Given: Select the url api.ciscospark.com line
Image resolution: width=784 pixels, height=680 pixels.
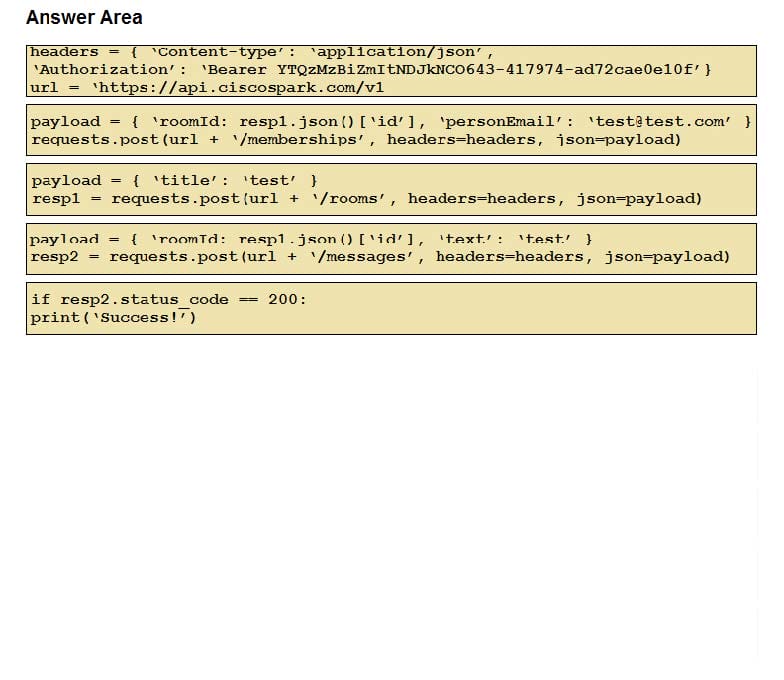Looking at the screenshot, I should 207,87.
